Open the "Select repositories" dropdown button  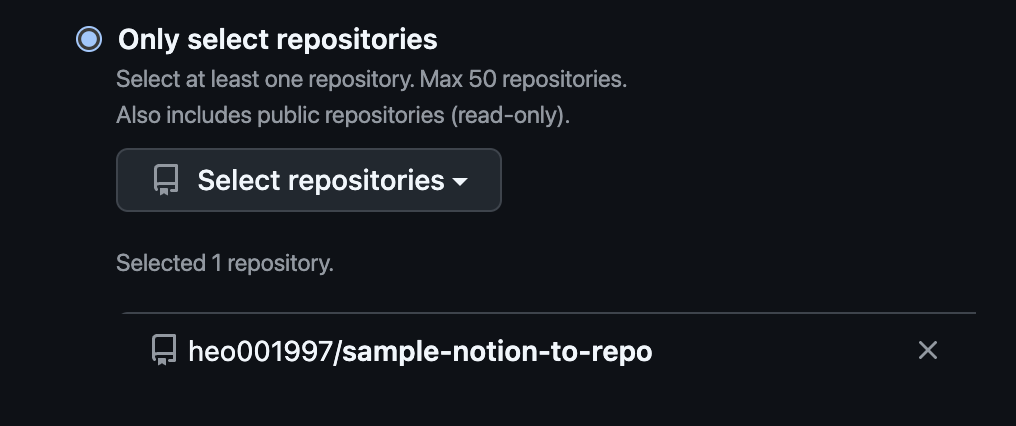(x=308, y=180)
